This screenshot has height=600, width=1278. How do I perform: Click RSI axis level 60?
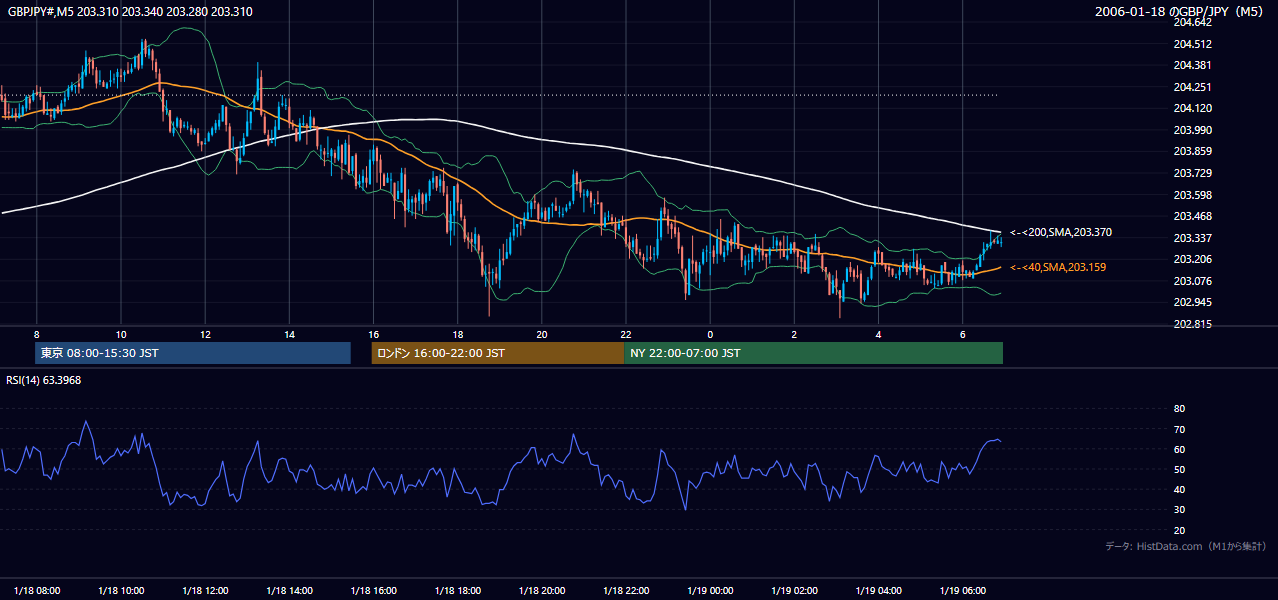click(1179, 449)
